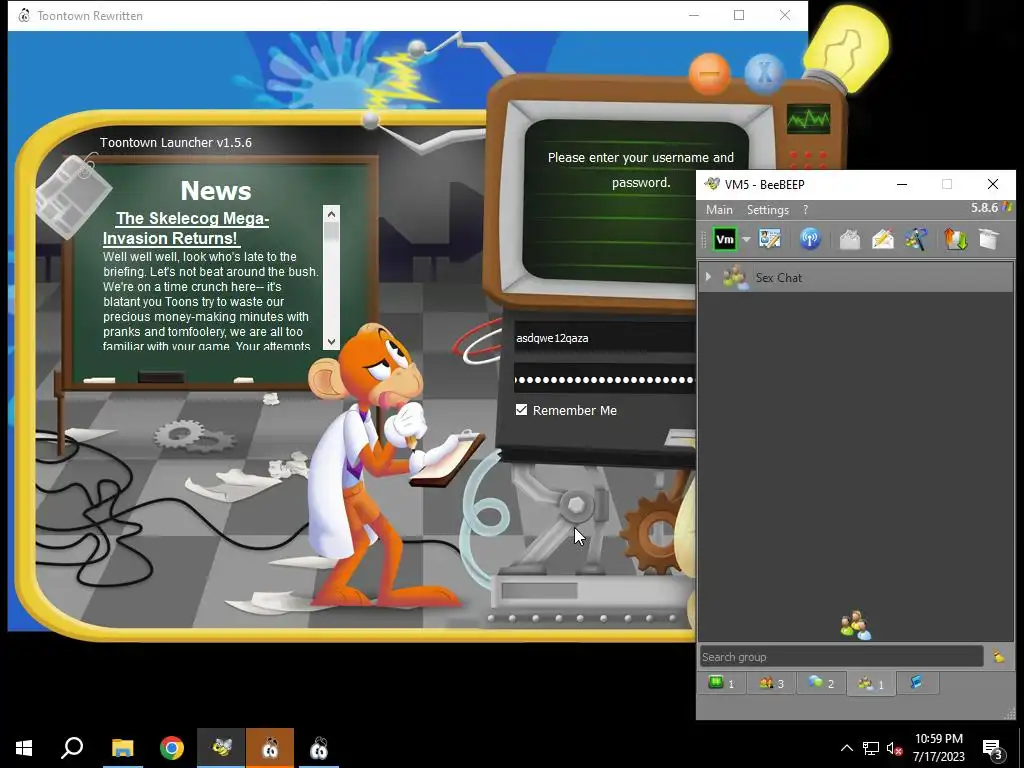
Task: Switch to the orange people tab showing 3
Action: 771,683
